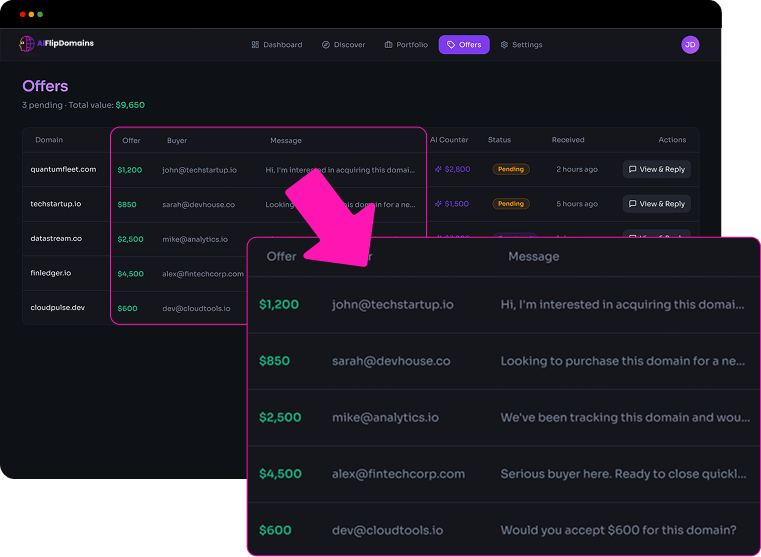Viewport: 761px width, 557px height.
Task: Click the Settings gear icon
Action: click(505, 45)
